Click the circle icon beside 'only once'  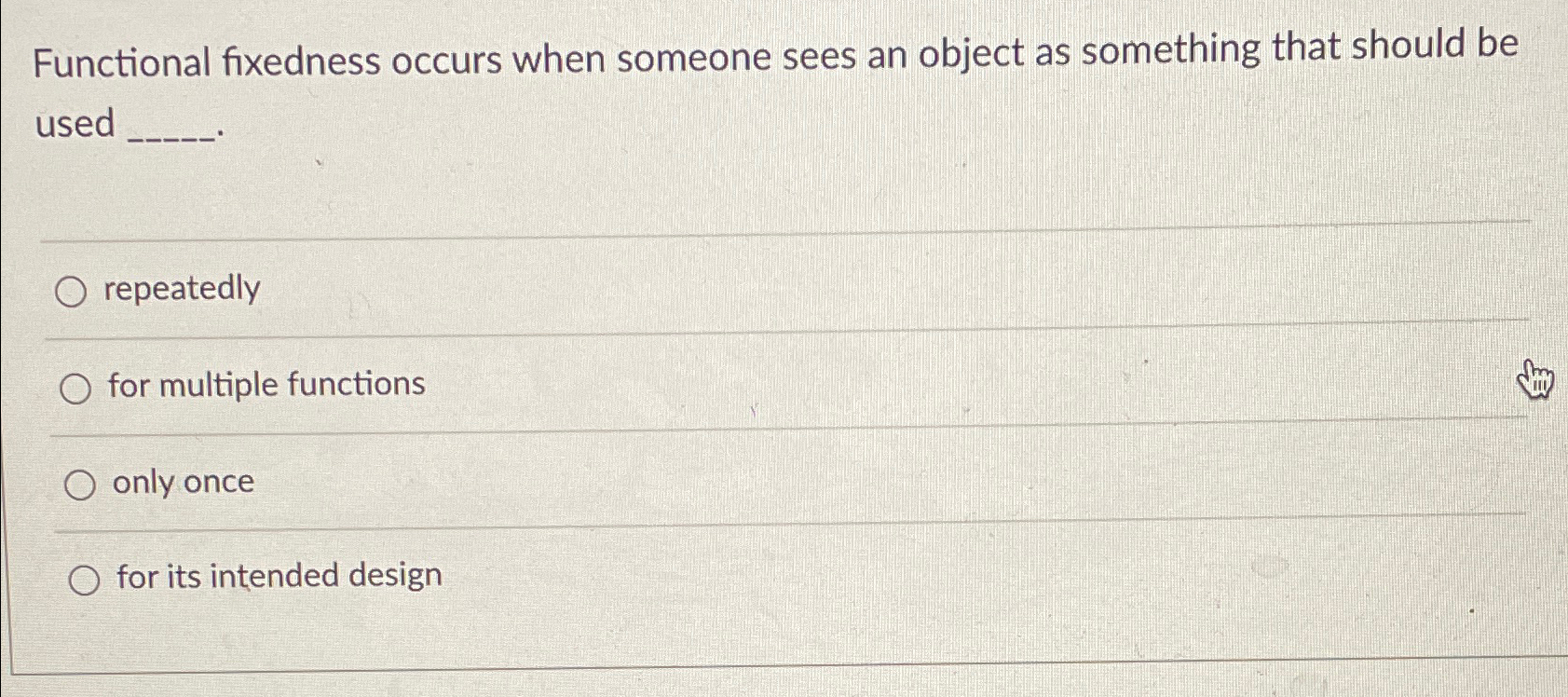(x=82, y=482)
